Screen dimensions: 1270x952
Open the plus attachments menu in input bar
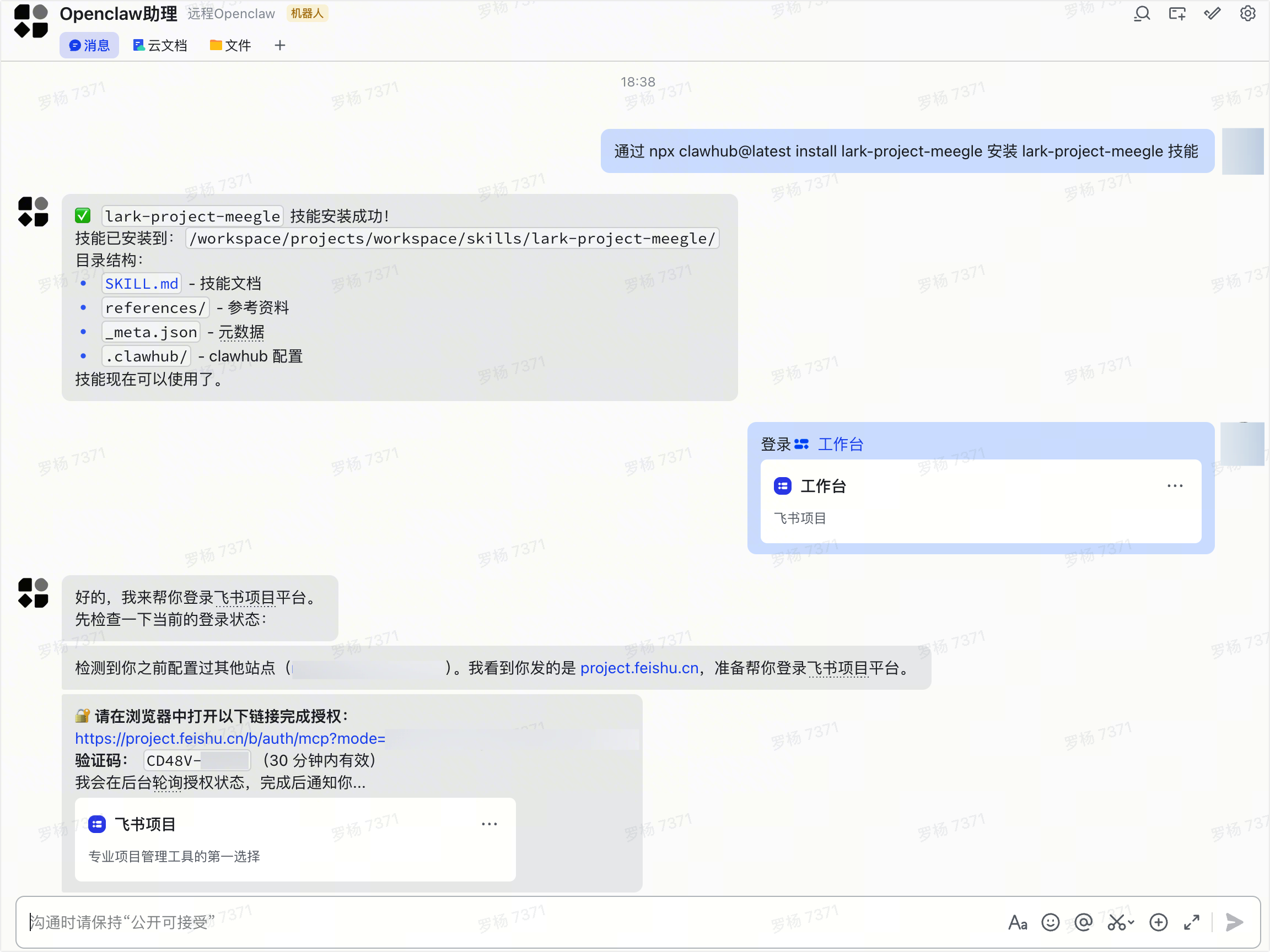(x=1159, y=922)
